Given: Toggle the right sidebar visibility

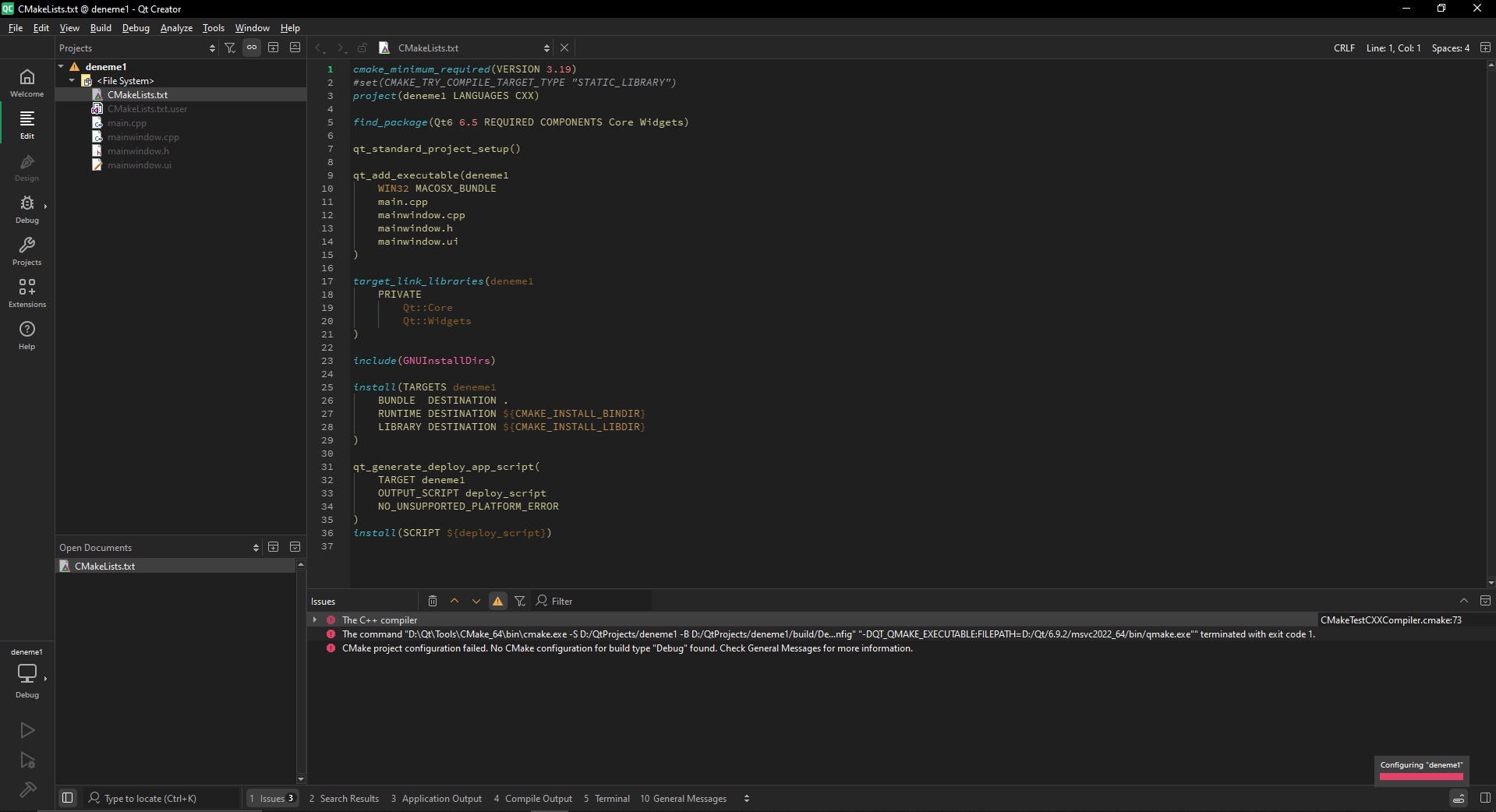Looking at the screenshot, I should pyautogui.click(x=1485, y=798).
